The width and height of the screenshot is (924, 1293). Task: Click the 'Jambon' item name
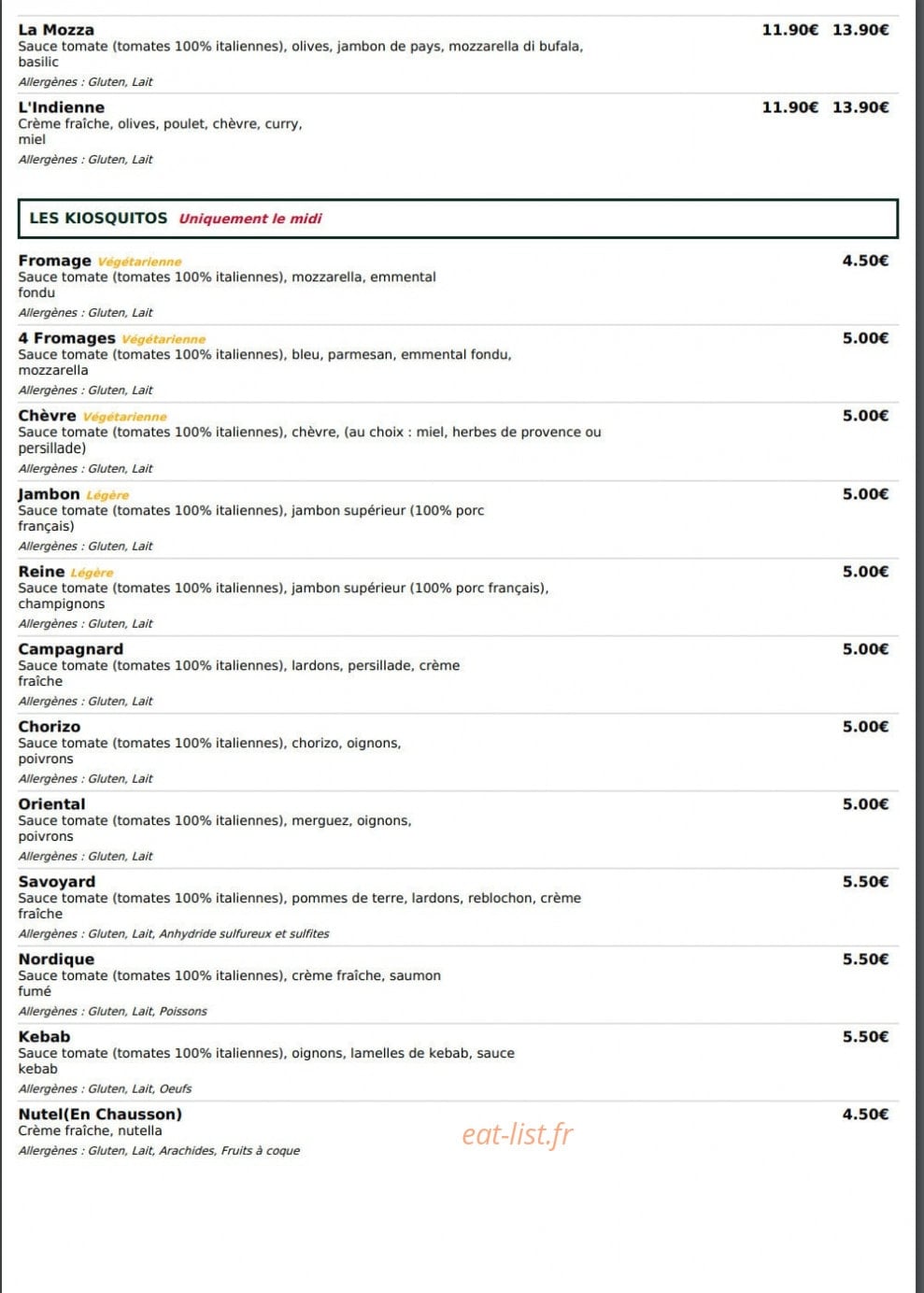click(50, 494)
